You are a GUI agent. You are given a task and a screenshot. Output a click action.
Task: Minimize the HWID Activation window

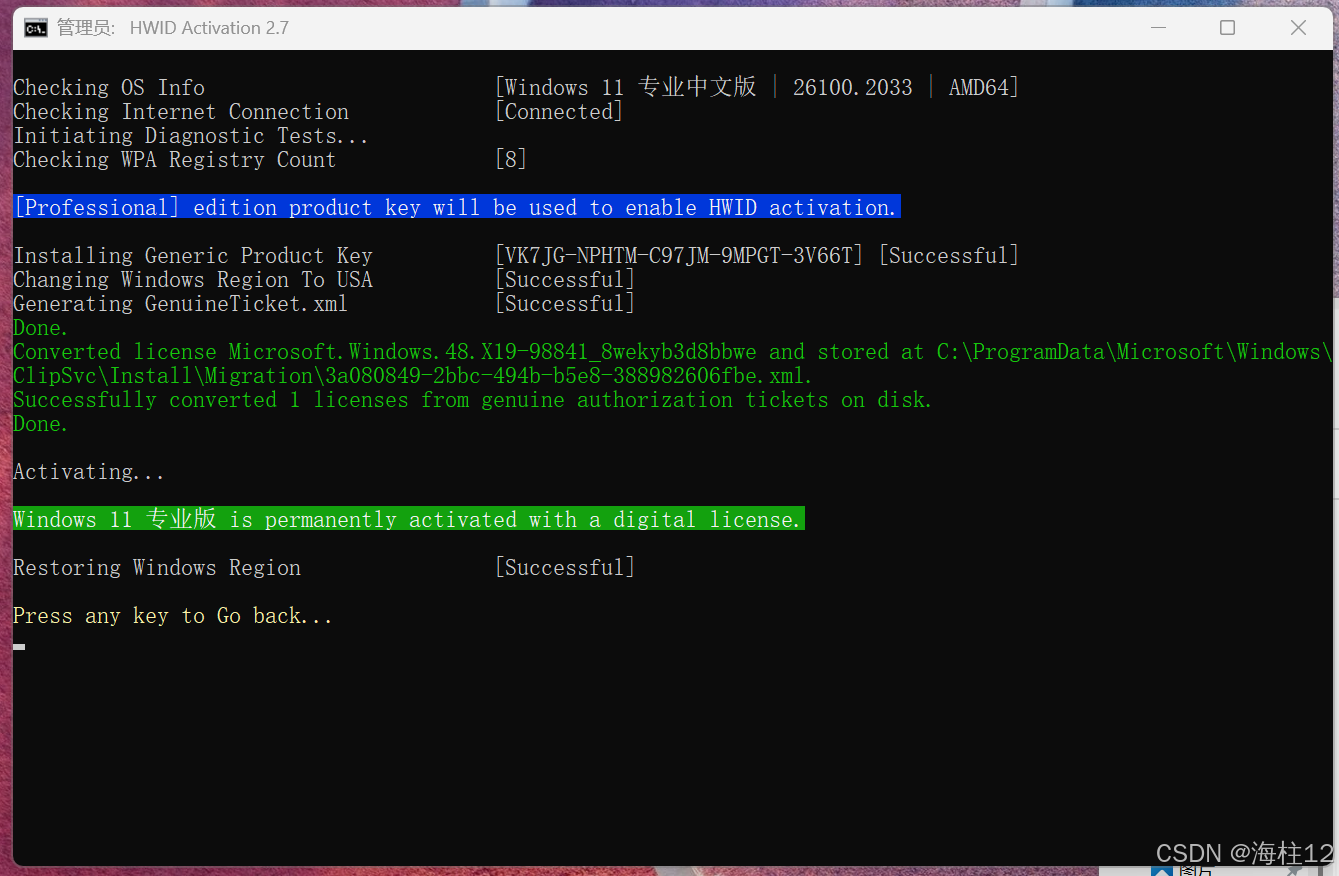tap(1157, 28)
